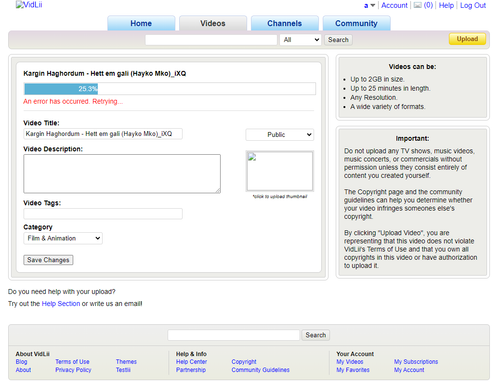Viewport: 500px width, 387px height.
Task: Open My Videos link
Action: [x=350, y=362]
